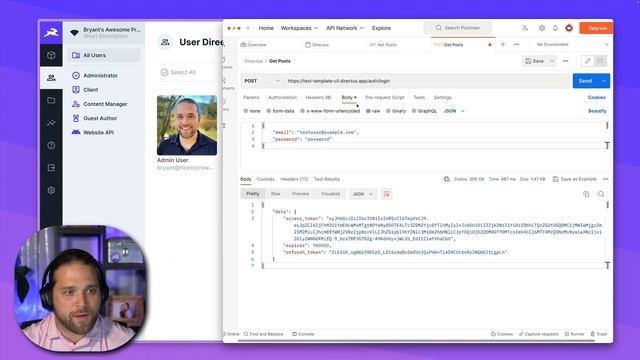Viewport: 640px width, 360px height.
Task: Click Save as Example
Action: click(x=575, y=179)
